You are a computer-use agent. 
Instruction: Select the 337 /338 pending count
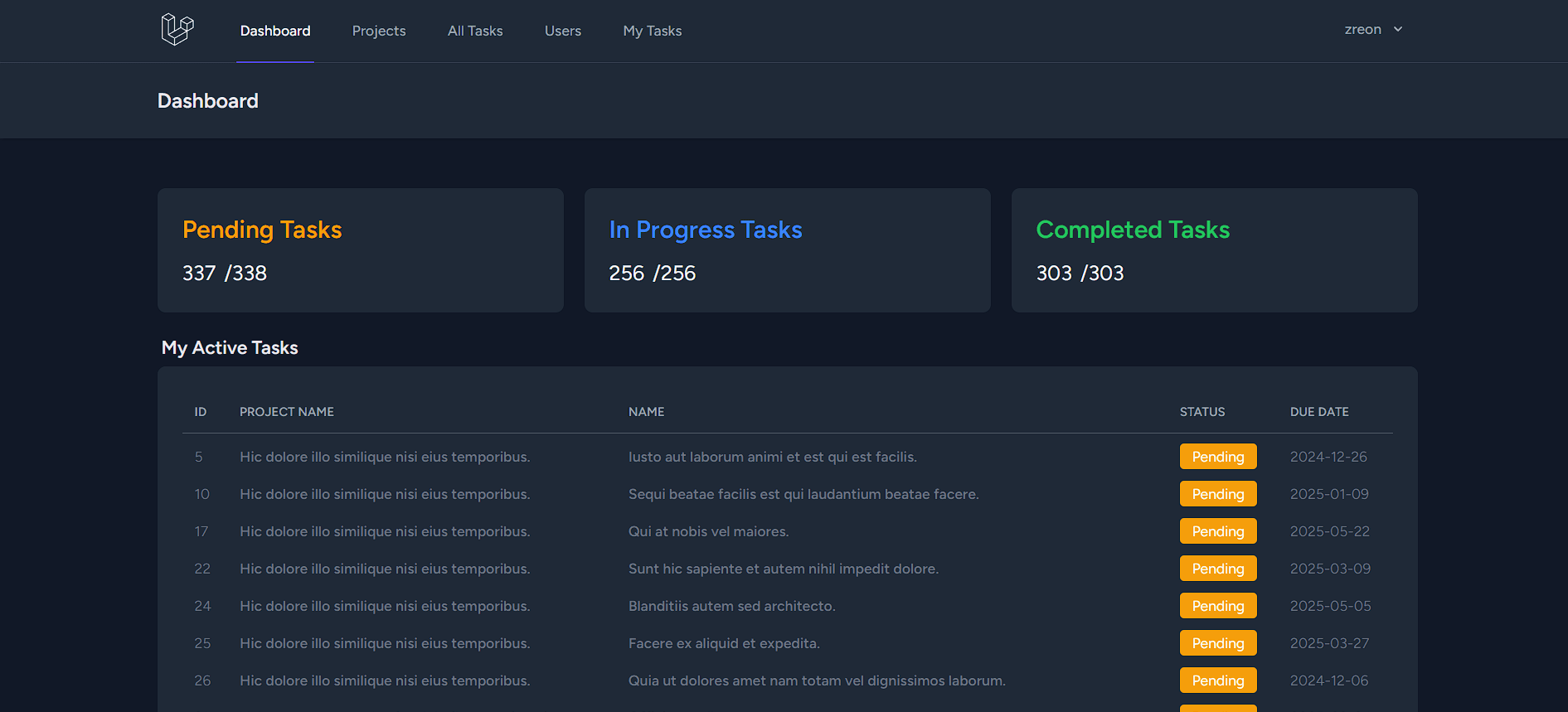pos(225,273)
